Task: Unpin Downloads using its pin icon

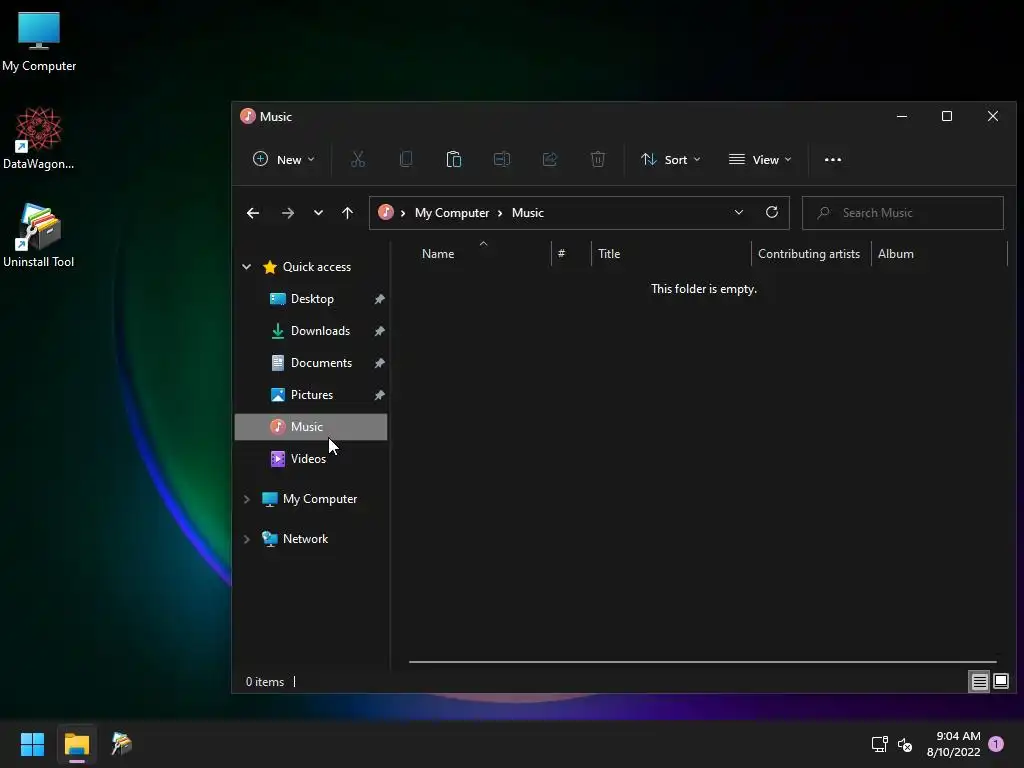Action: coord(379,331)
